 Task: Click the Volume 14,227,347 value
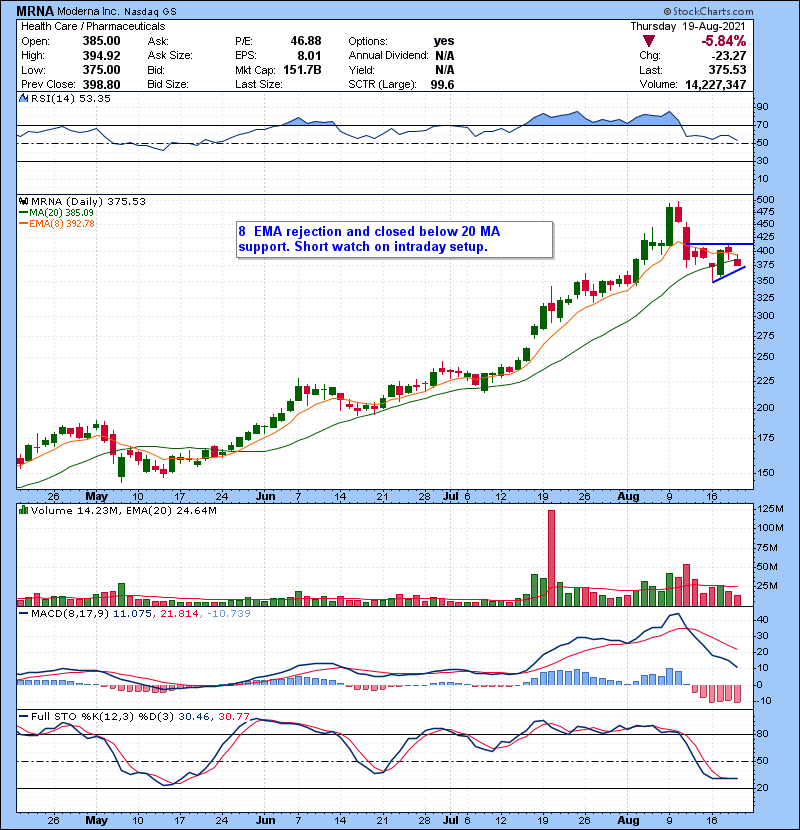715,84
